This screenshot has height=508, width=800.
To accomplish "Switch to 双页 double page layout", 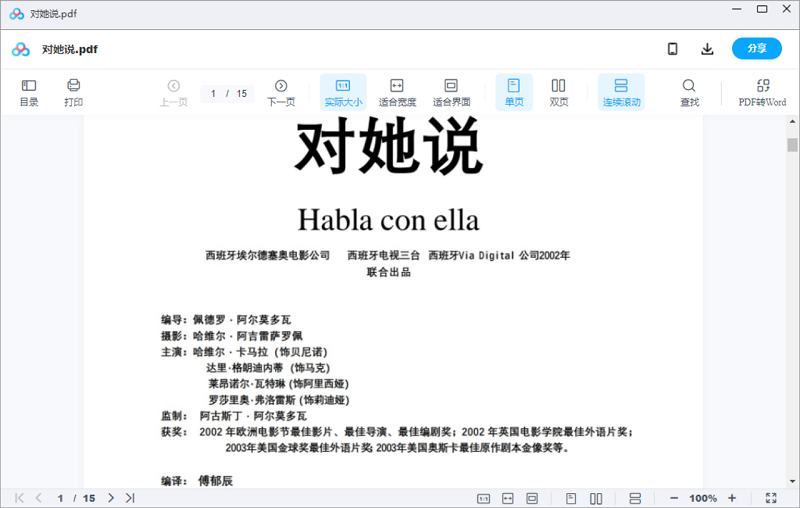I will click(558, 92).
